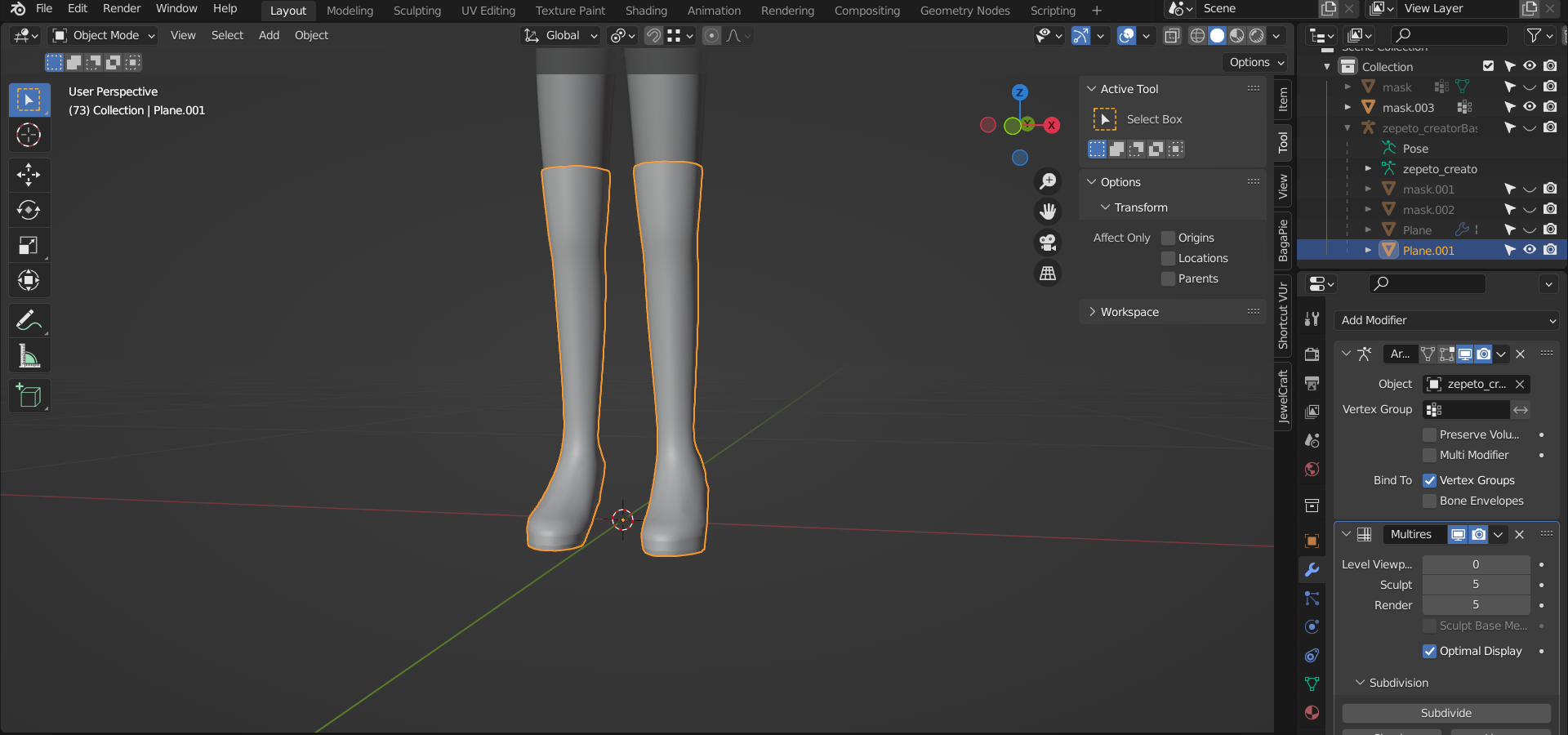Pick the Annotate tool
The height and width of the screenshot is (735, 1568).
click(x=29, y=321)
